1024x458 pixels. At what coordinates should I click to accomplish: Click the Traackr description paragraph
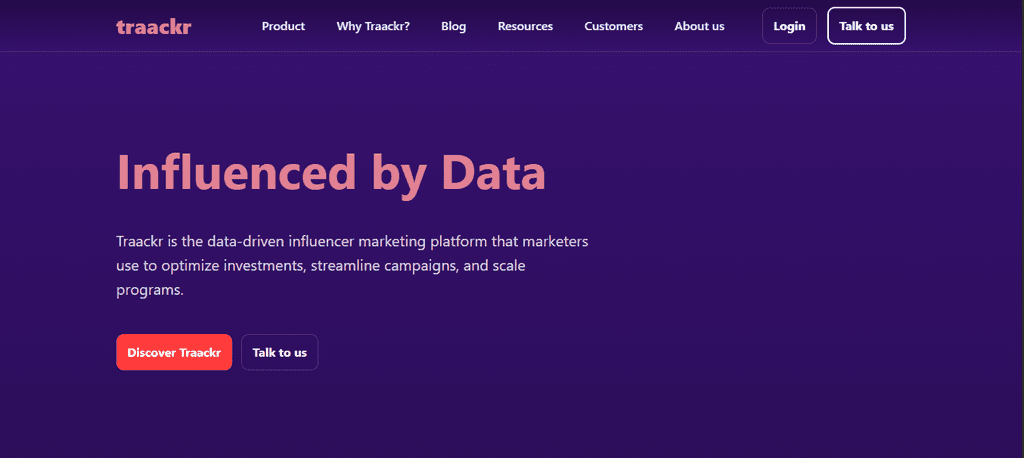[352, 266]
